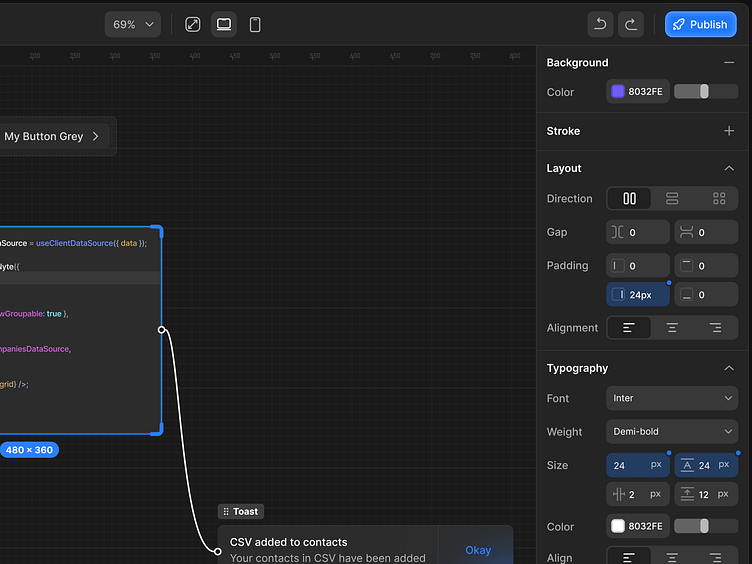The width and height of the screenshot is (752, 564).
Task: Click the Publish button
Action: point(700,24)
